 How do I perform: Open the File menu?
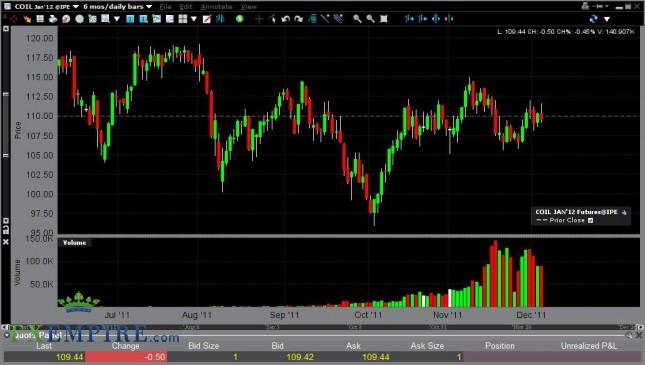[165, 7]
